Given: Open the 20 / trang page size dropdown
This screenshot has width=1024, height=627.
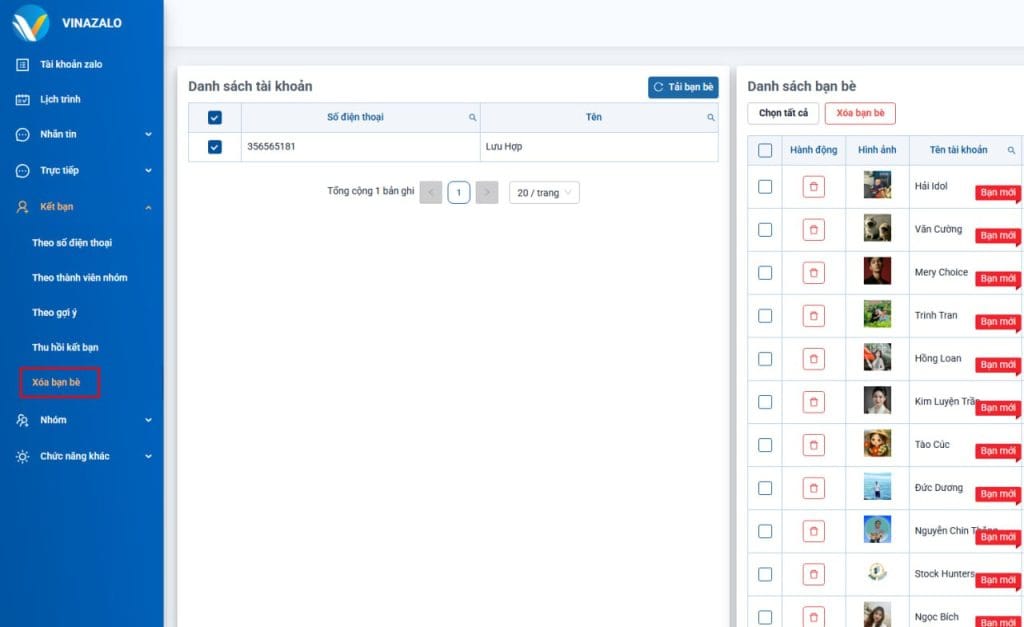Looking at the screenshot, I should (544, 192).
